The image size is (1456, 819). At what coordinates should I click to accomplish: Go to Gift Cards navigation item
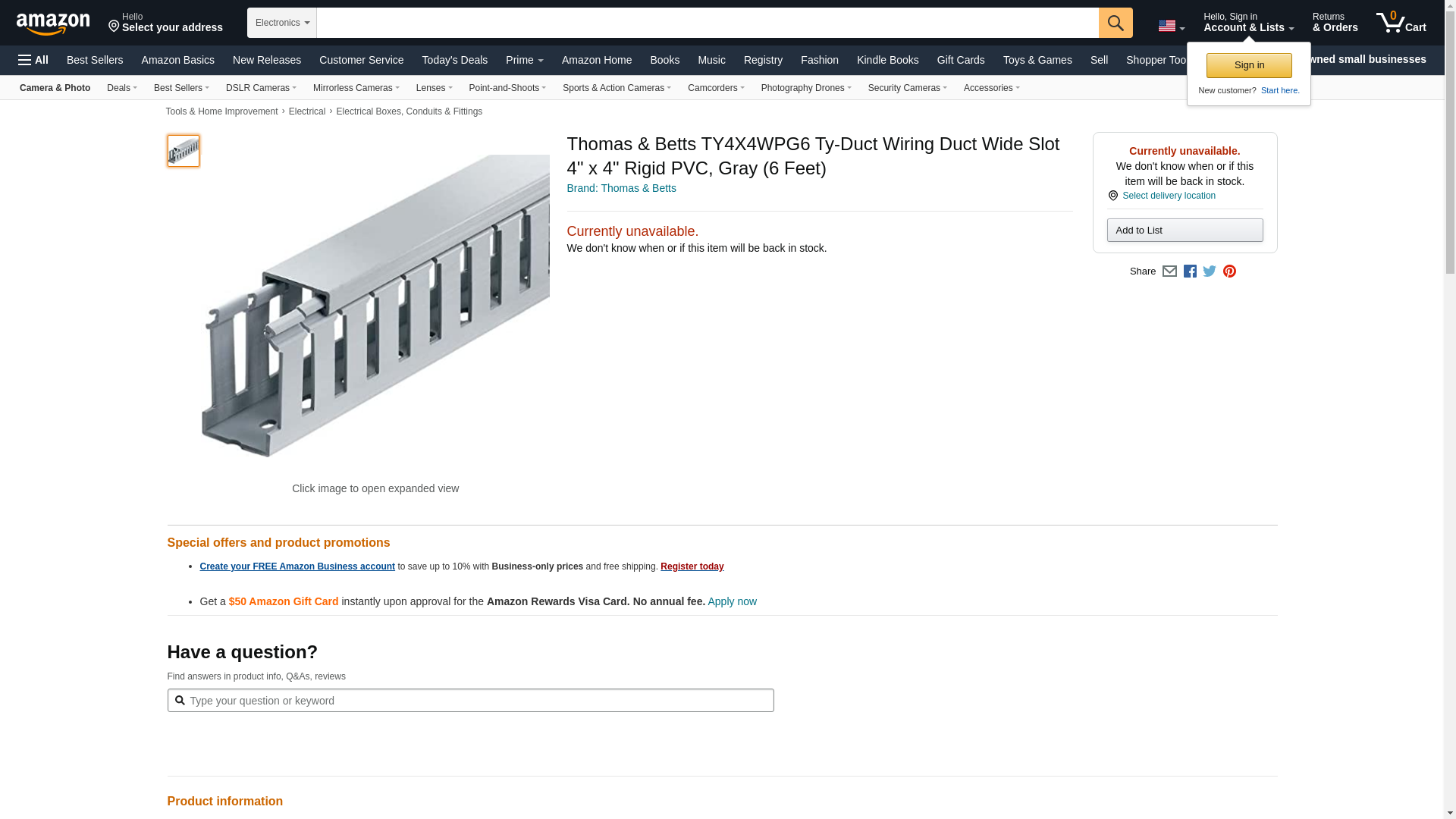(x=960, y=60)
